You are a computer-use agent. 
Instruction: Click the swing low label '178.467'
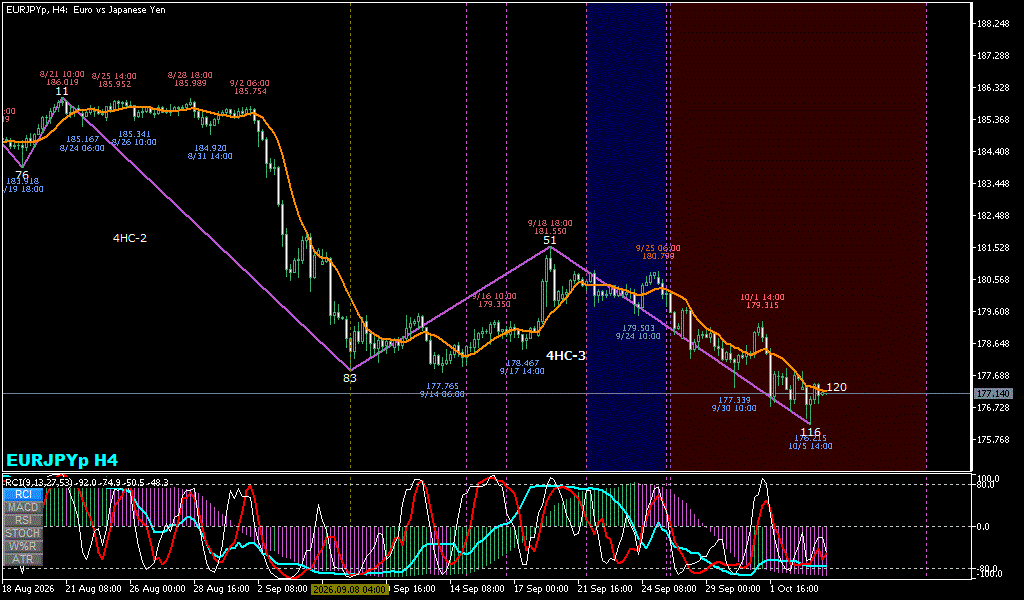[522, 363]
